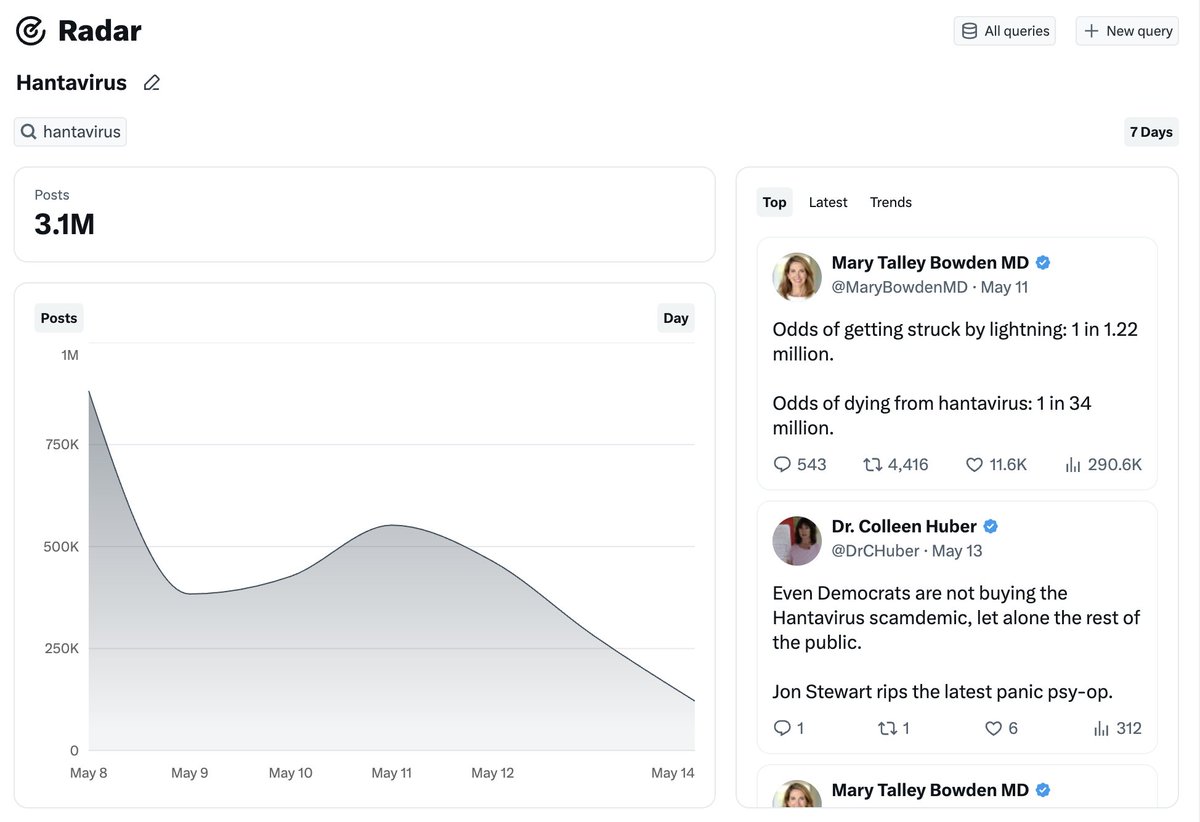
Task: Click the May 13 post date
Action: [957, 551]
